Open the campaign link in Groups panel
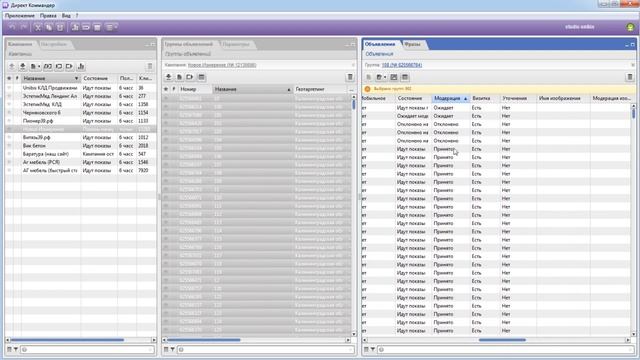640x360 pixels. [222, 65]
